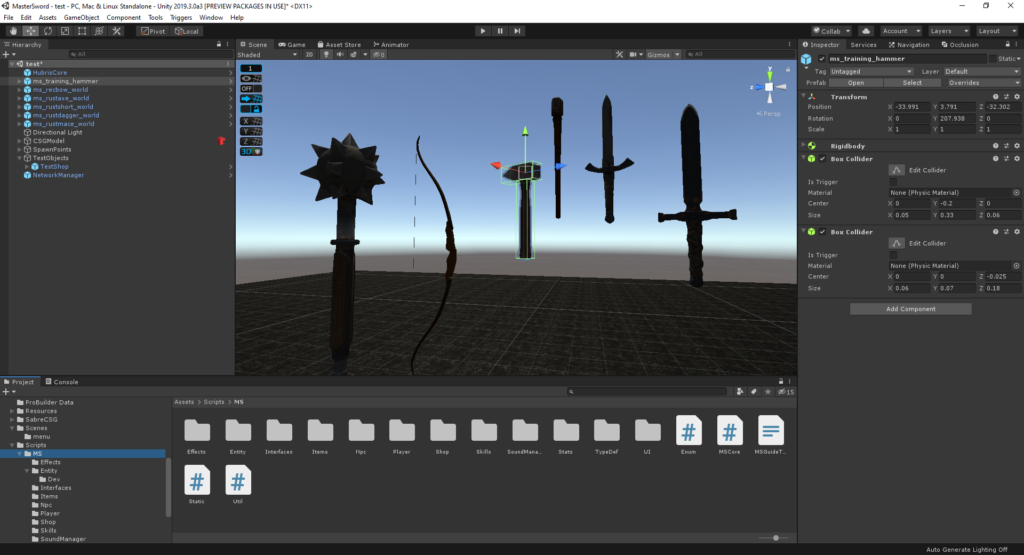
Task: Select the Enum script asset
Action: [x=688, y=431]
